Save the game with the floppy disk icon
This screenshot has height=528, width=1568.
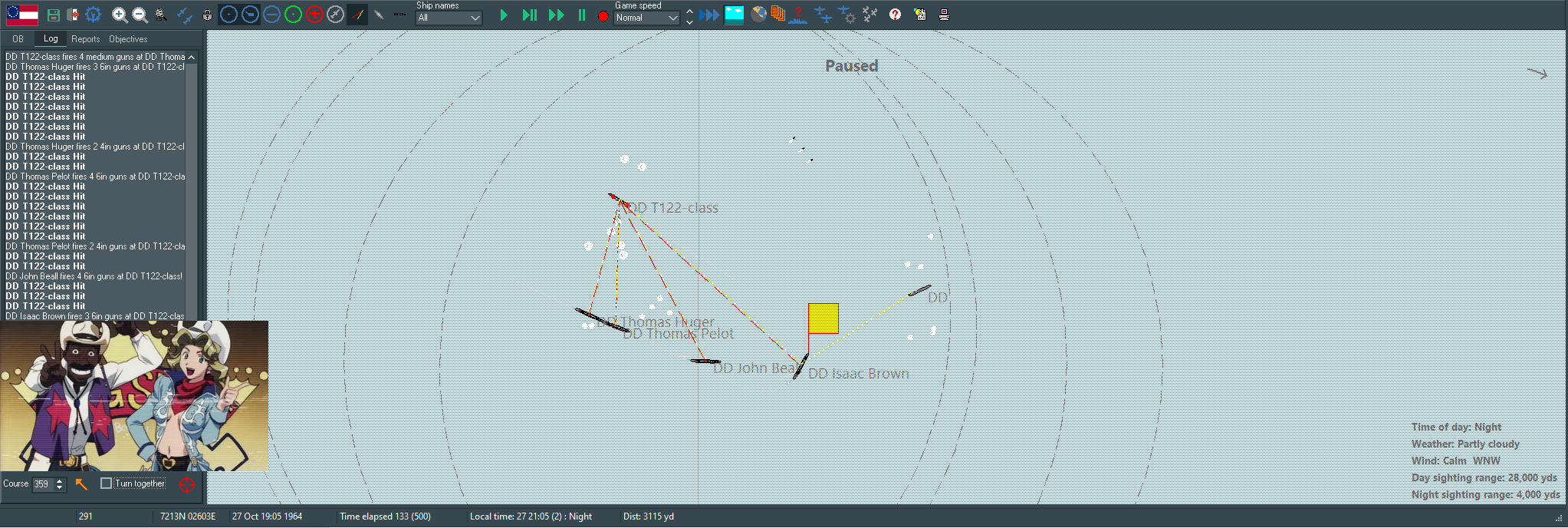pyautogui.click(x=53, y=15)
